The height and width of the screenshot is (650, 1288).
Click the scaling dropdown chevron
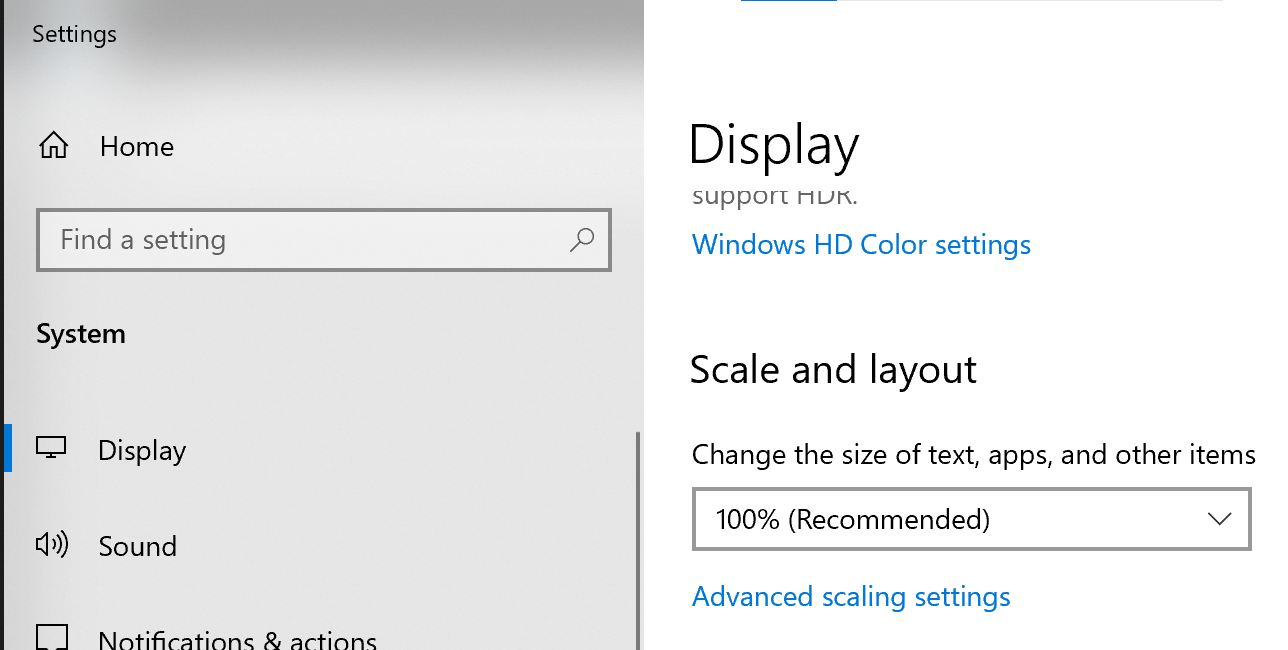(1219, 519)
